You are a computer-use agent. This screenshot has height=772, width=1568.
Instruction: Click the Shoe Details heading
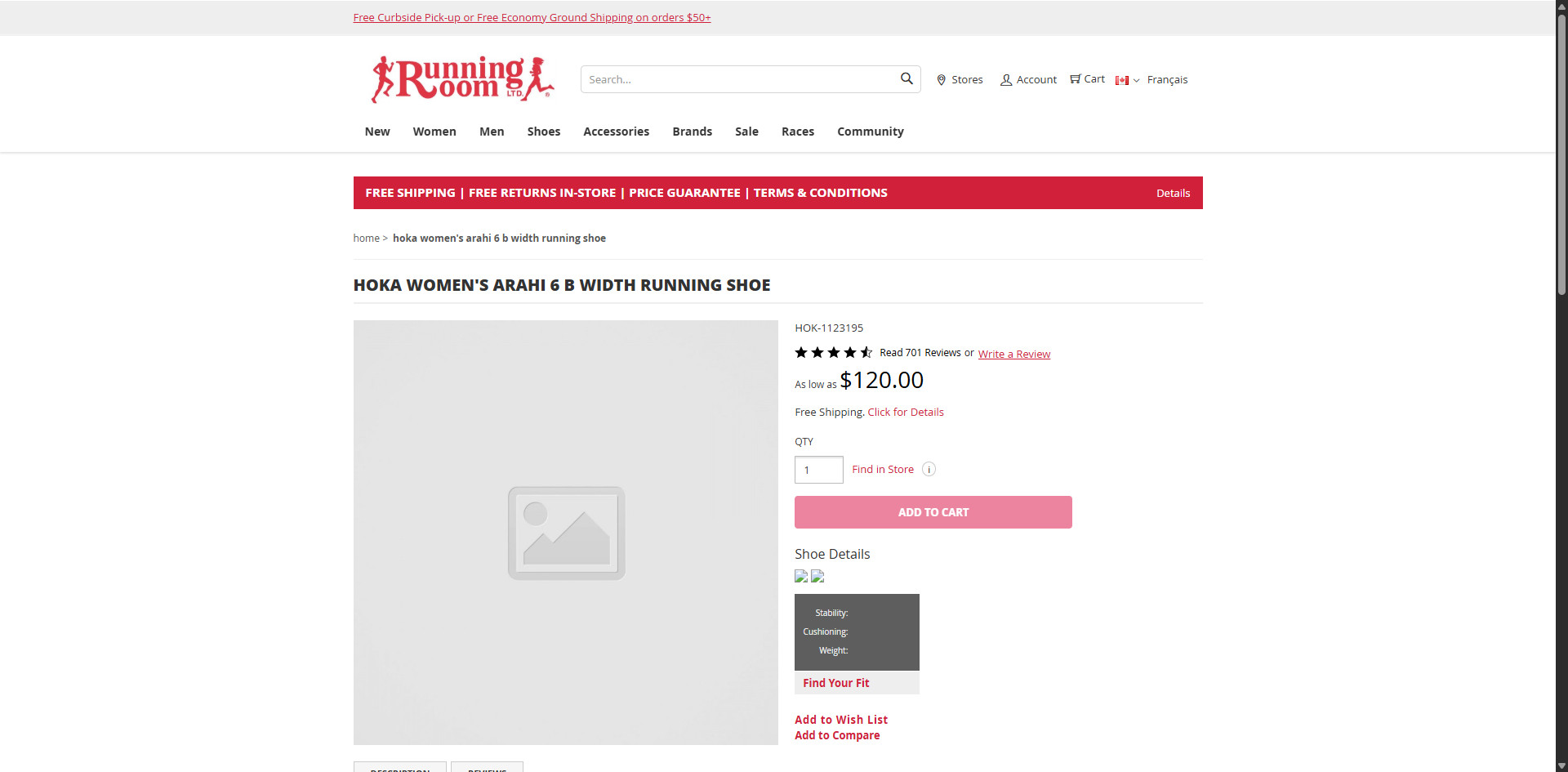pos(832,554)
